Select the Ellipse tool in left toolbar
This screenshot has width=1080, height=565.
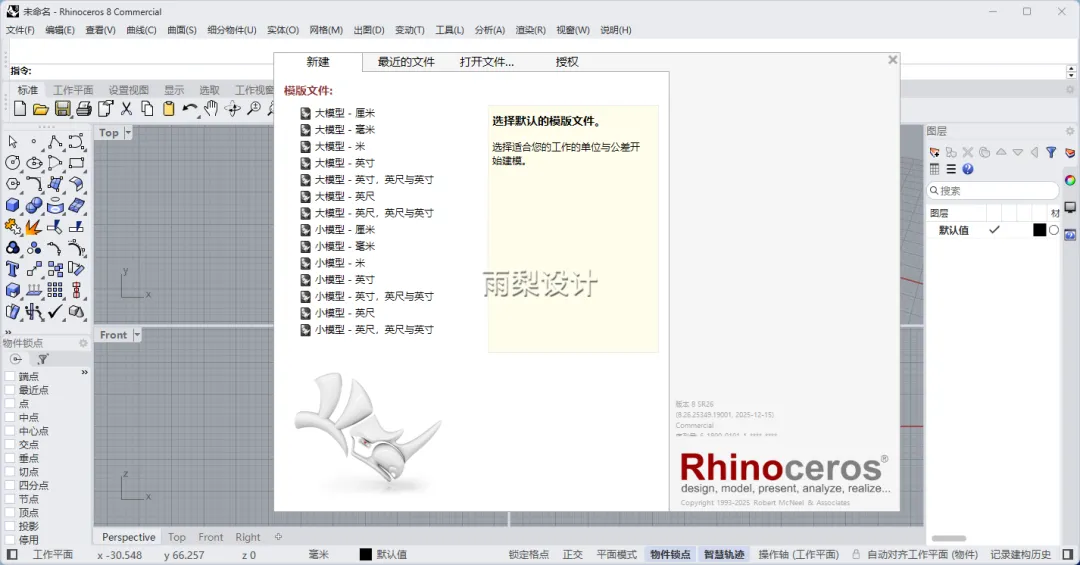(34, 163)
